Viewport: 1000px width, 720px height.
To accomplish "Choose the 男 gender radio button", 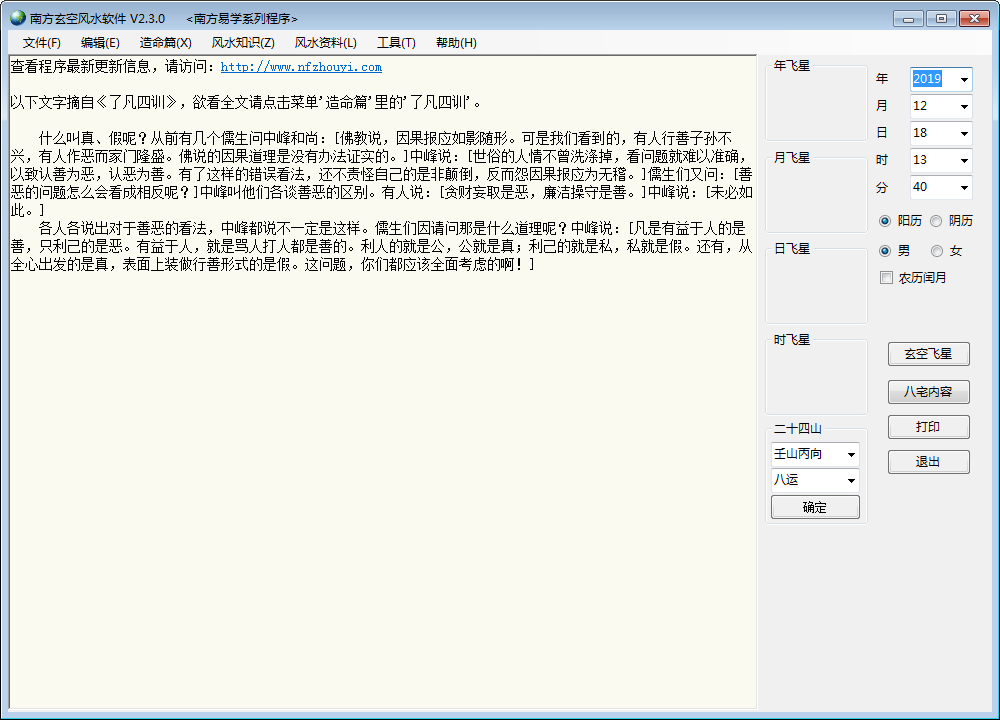I will pos(885,251).
